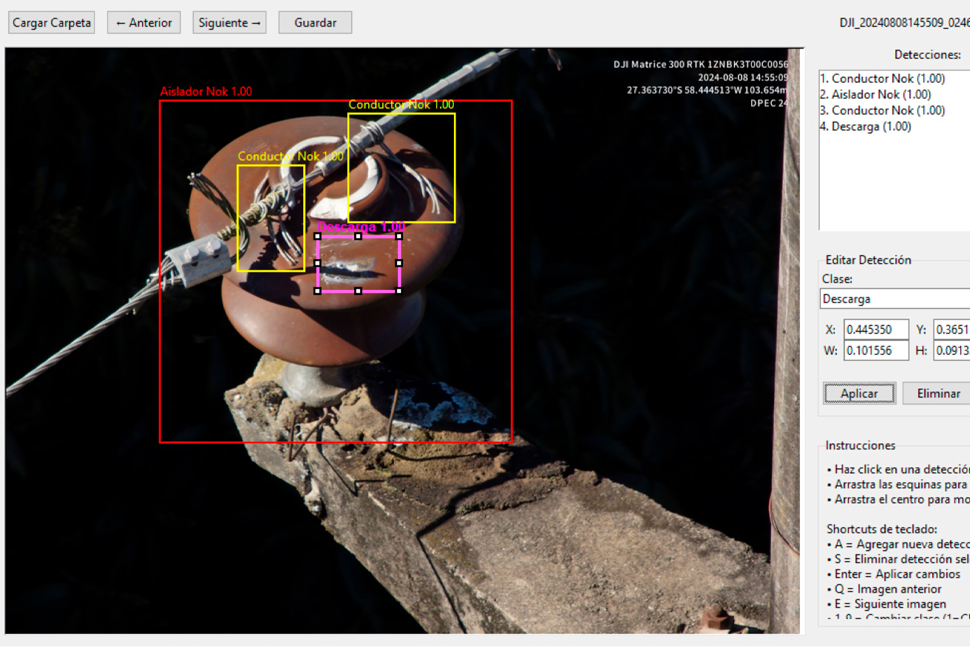
Task: Click the magenta 'Descarga 1.00' box label
Action: tap(361, 227)
